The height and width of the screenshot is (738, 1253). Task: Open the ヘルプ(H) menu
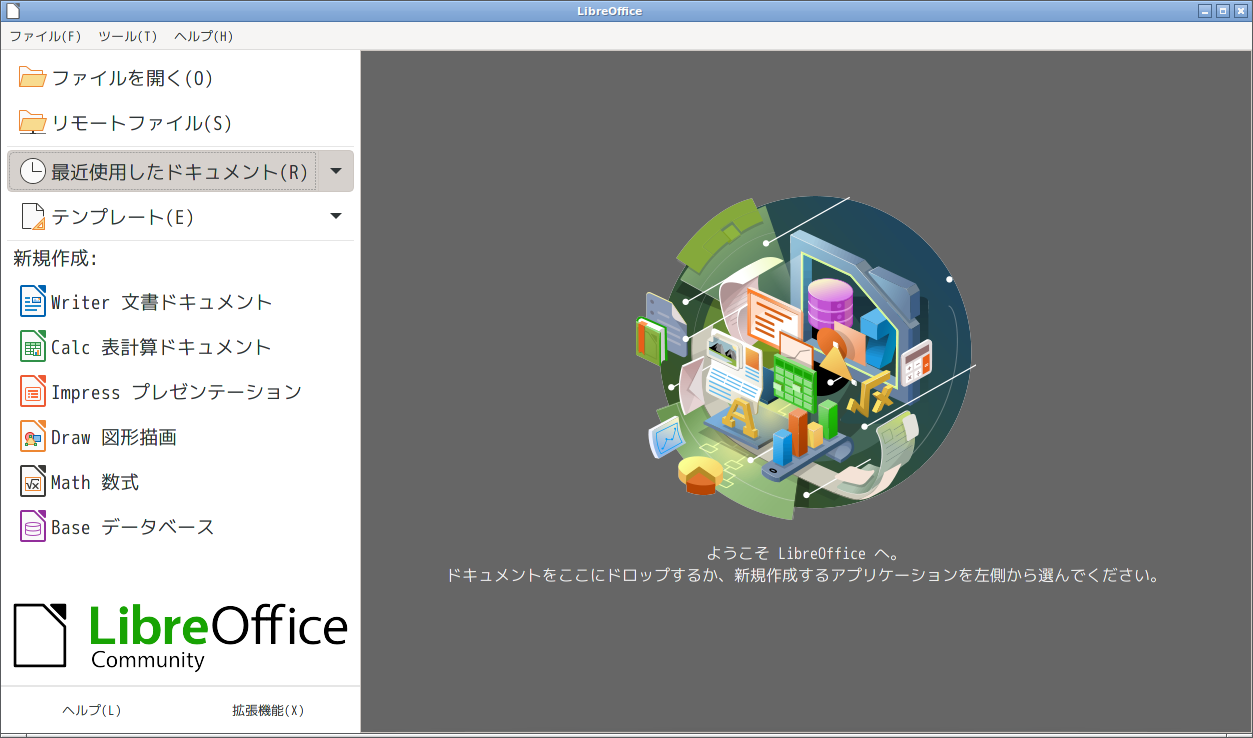coord(204,36)
